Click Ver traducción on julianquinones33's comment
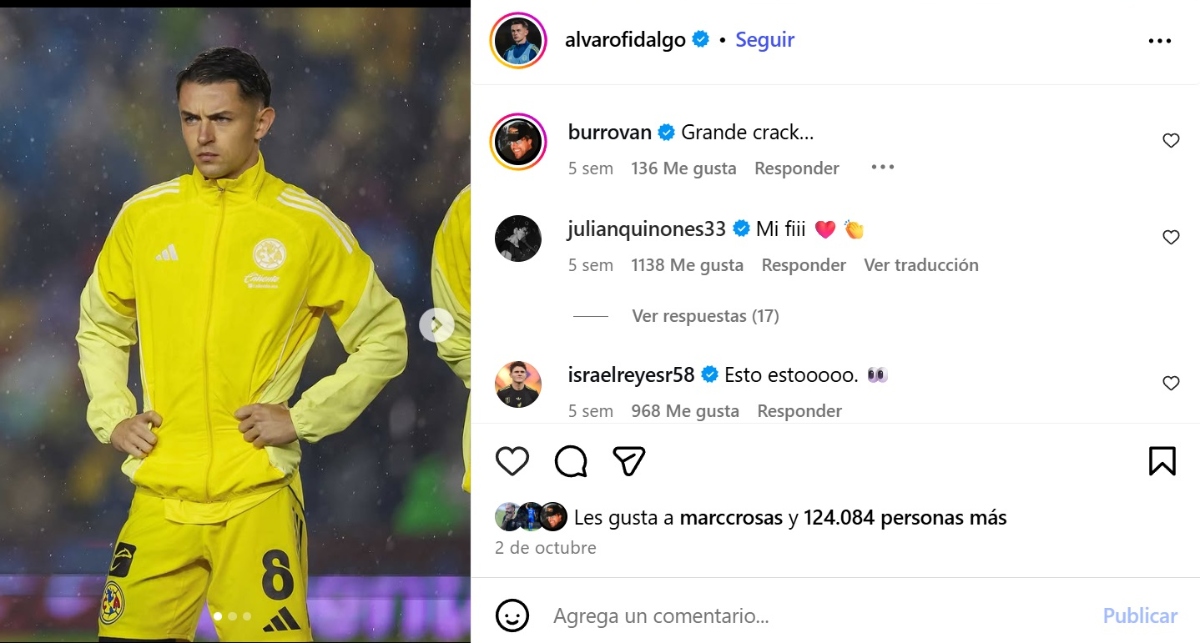 click(x=921, y=265)
